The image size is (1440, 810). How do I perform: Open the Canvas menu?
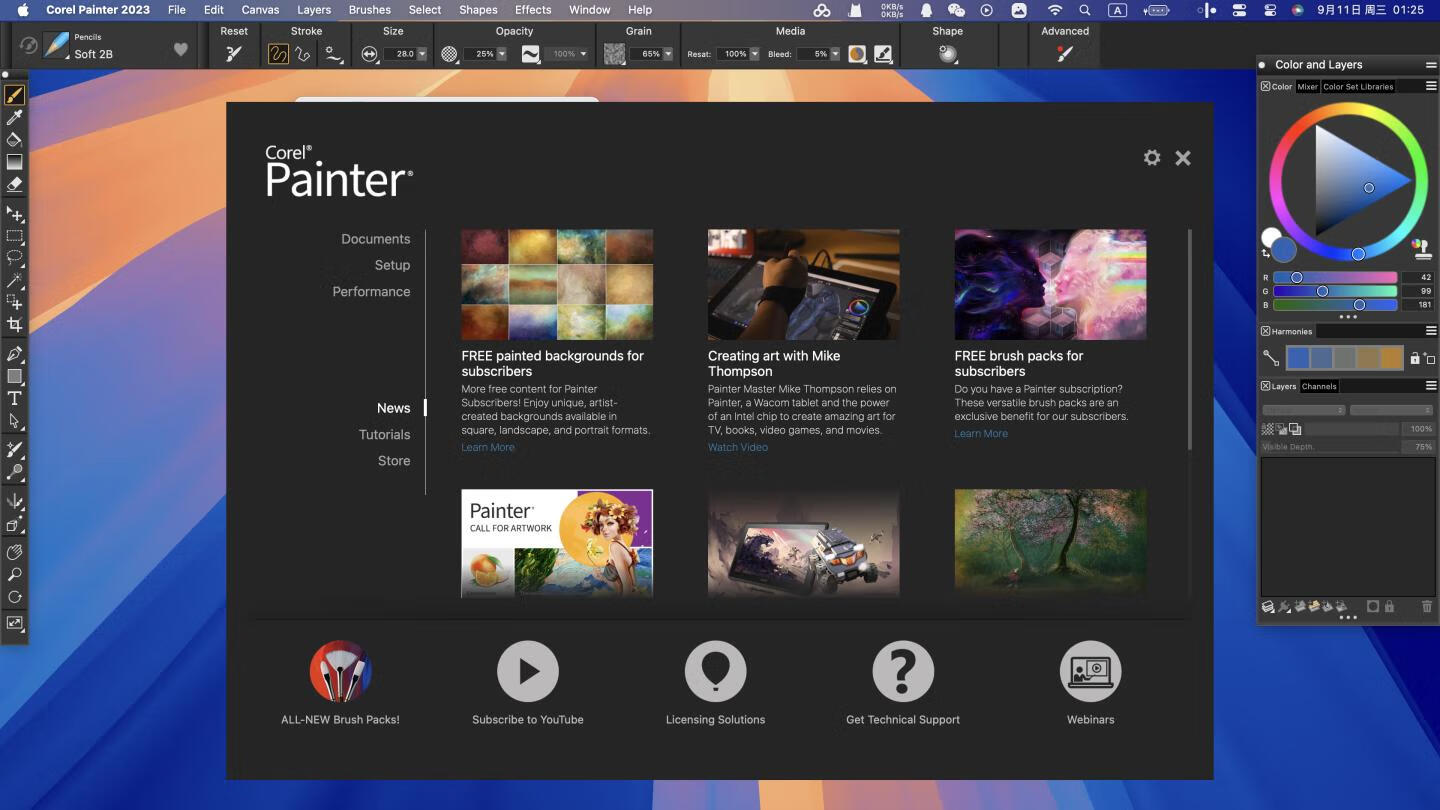coord(260,10)
